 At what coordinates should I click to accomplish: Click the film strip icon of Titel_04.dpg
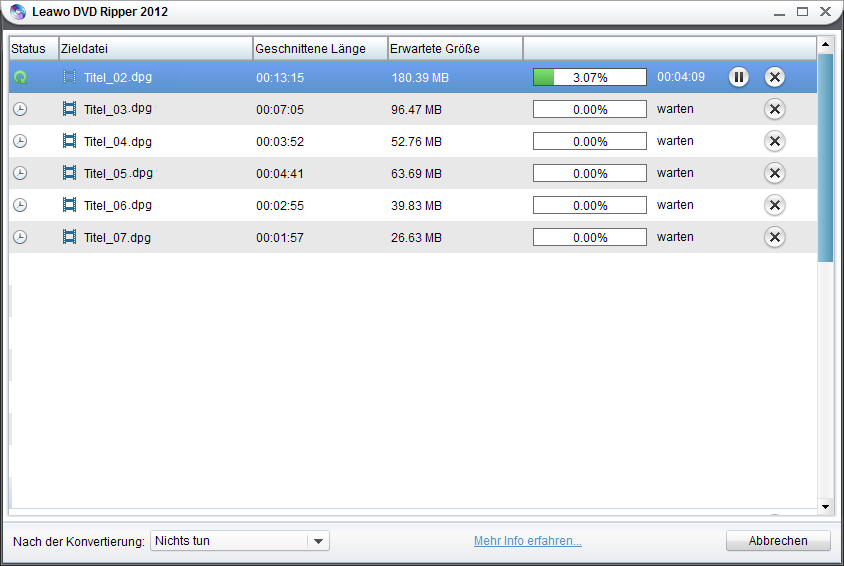tap(69, 141)
